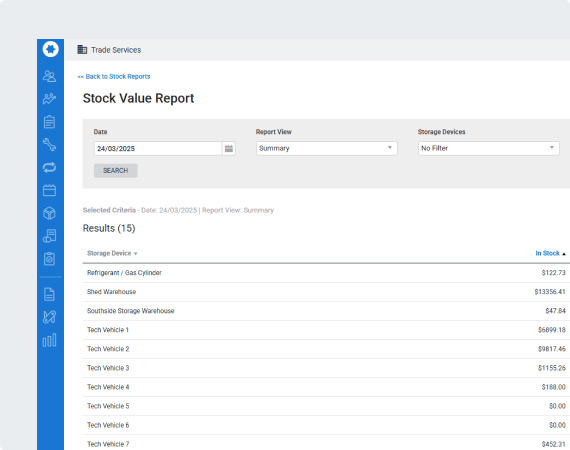Click the $188.00 stock value

pos(553,387)
